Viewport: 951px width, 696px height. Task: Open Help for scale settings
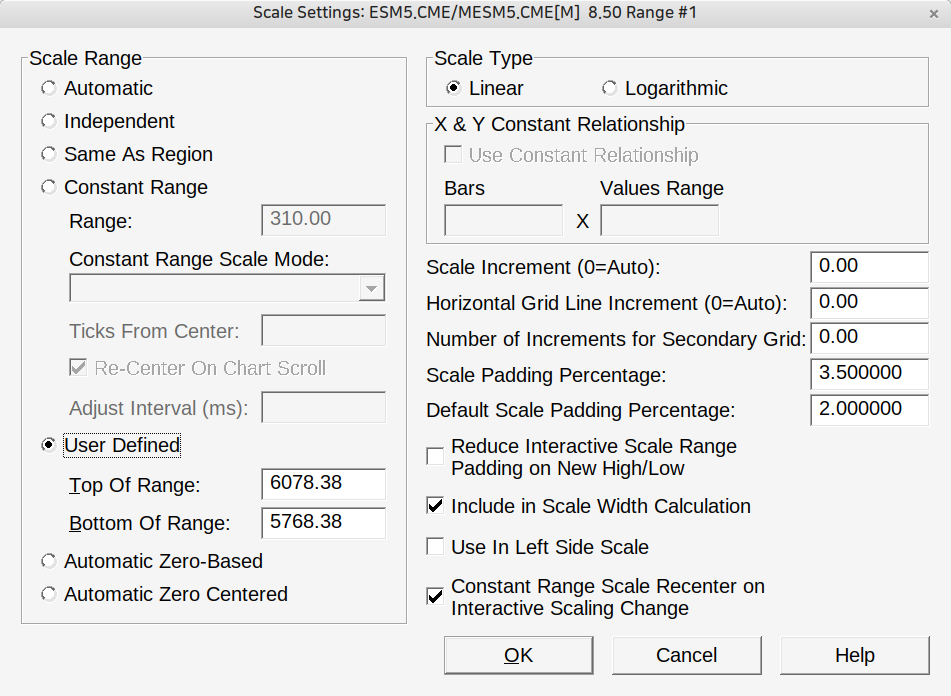[x=854, y=656]
